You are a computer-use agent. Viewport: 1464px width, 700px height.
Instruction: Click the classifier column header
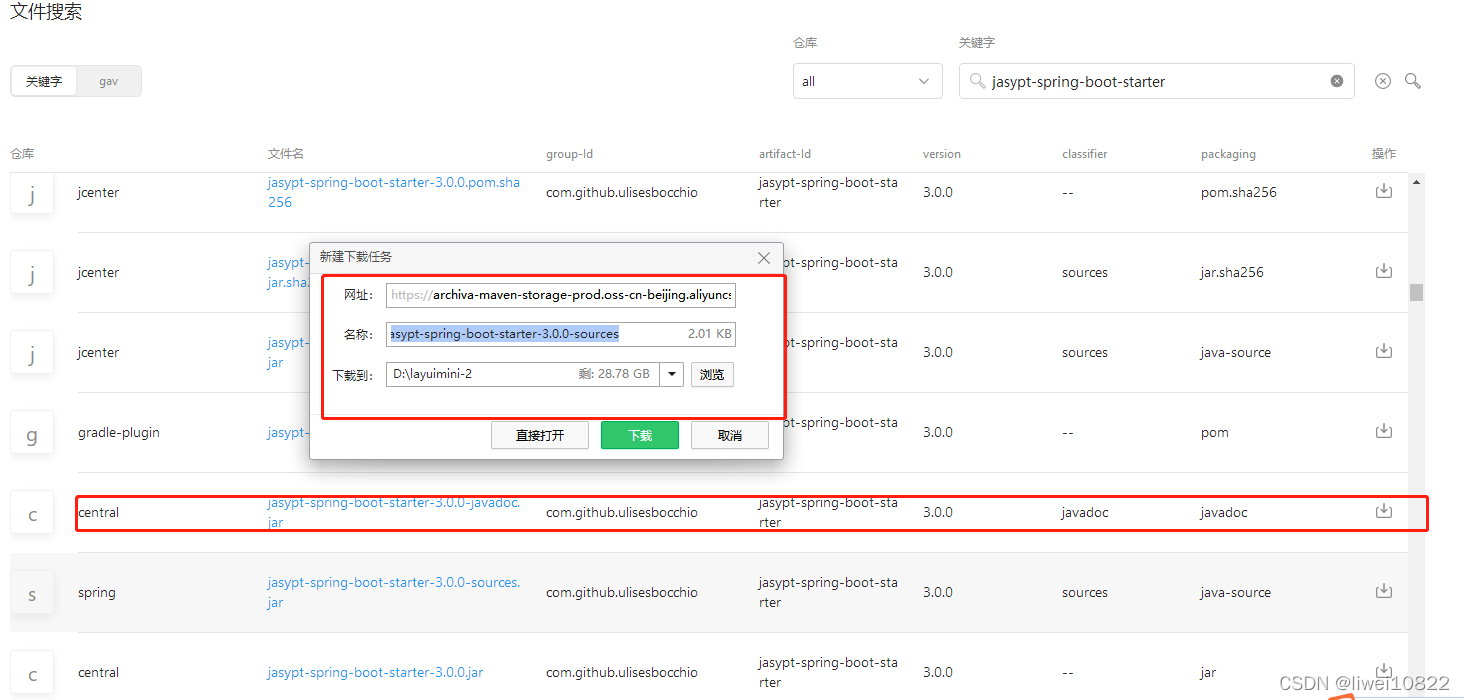(1085, 154)
